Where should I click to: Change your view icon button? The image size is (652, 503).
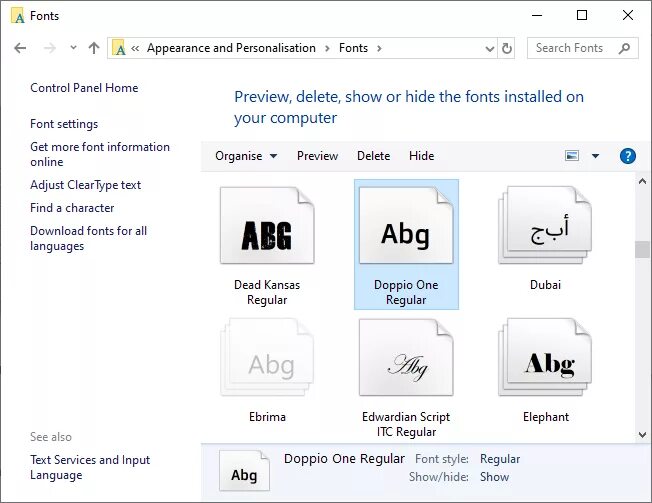[572, 156]
